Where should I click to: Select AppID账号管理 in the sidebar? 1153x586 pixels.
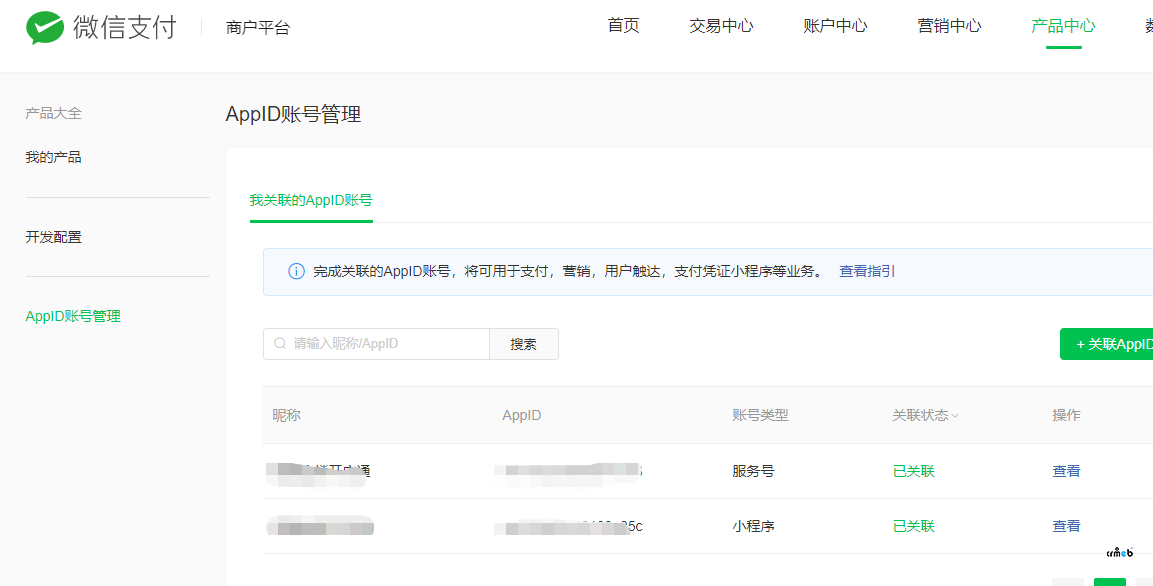(73, 316)
